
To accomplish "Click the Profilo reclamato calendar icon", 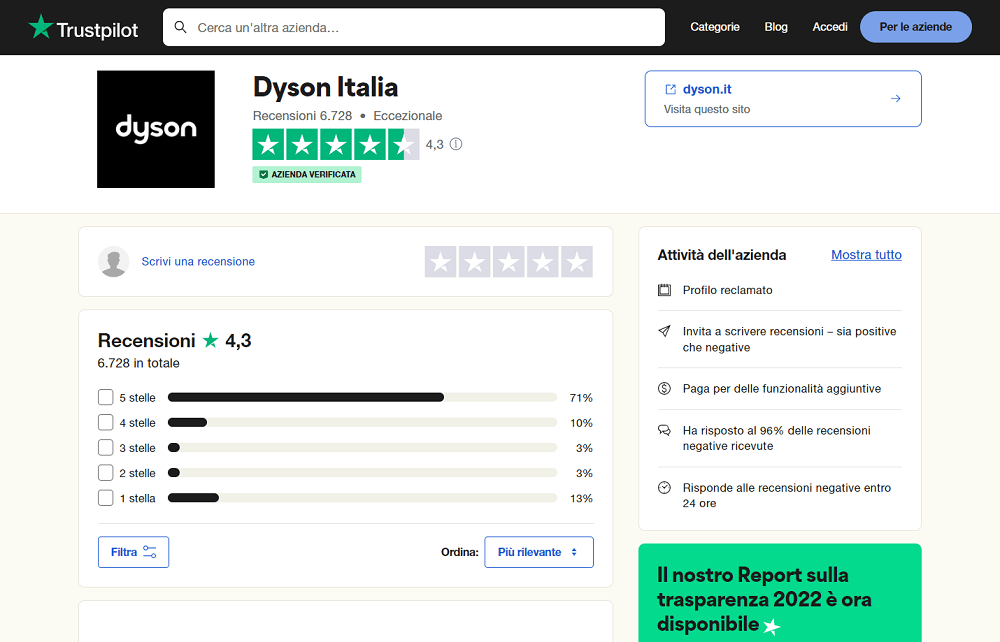I will click(x=665, y=290).
